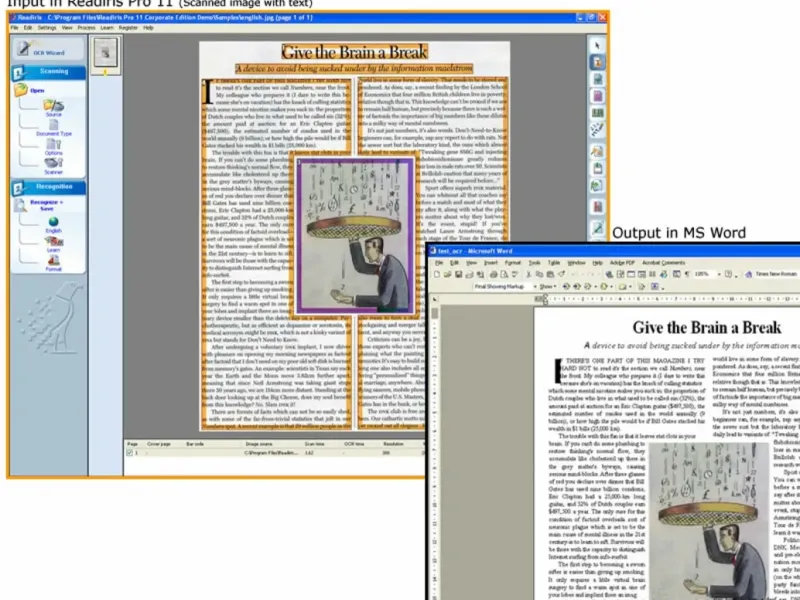The width and height of the screenshot is (800, 600).
Task: Open the Readiris View menu
Action: point(67,28)
